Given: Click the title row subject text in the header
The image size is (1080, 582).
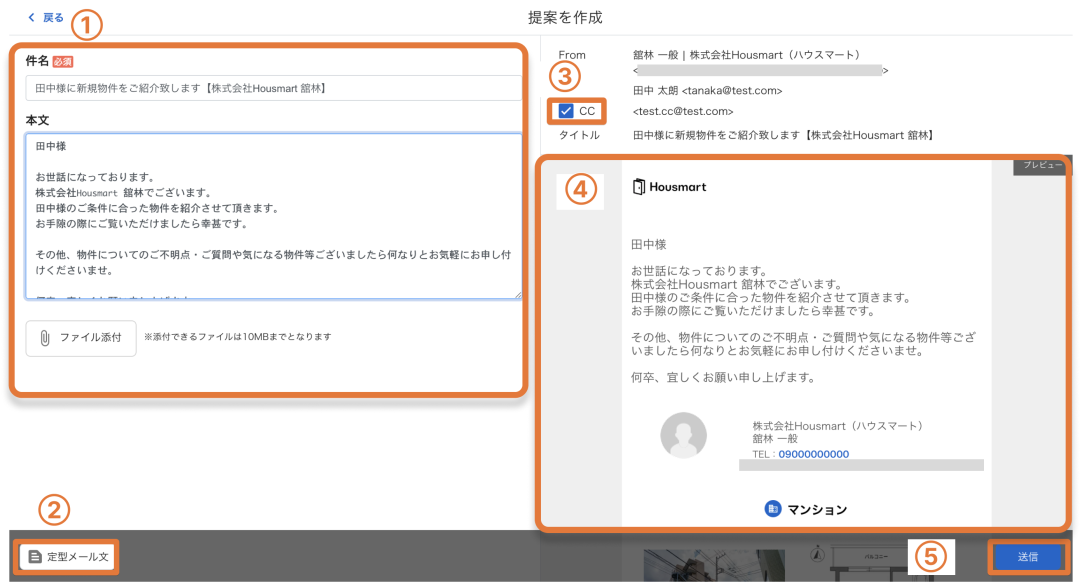Looking at the screenshot, I should (783, 135).
